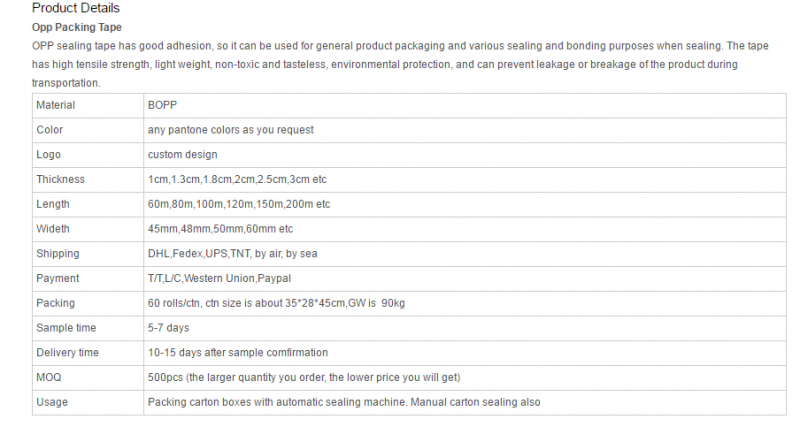The height and width of the screenshot is (427, 800).
Task: Click the Usage row description text
Action: (x=344, y=402)
